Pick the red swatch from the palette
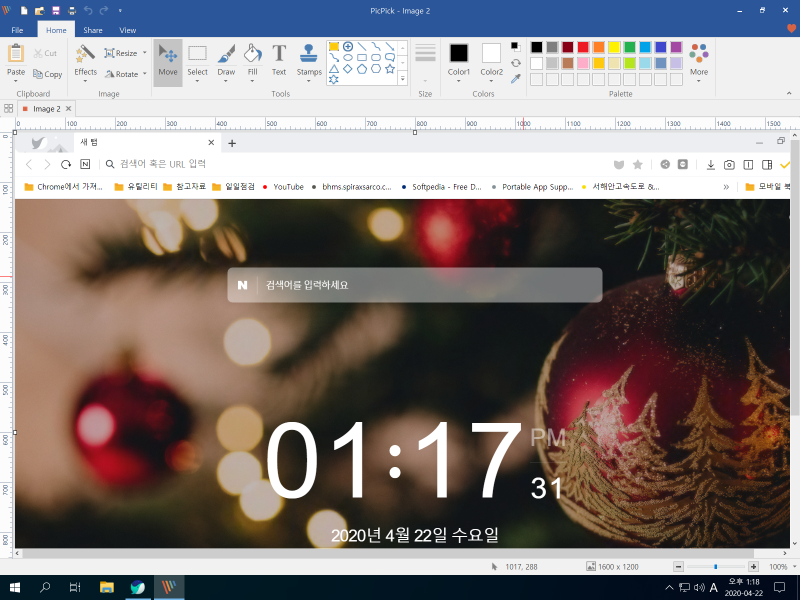Image resolution: width=800 pixels, height=600 pixels. click(581, 47)
